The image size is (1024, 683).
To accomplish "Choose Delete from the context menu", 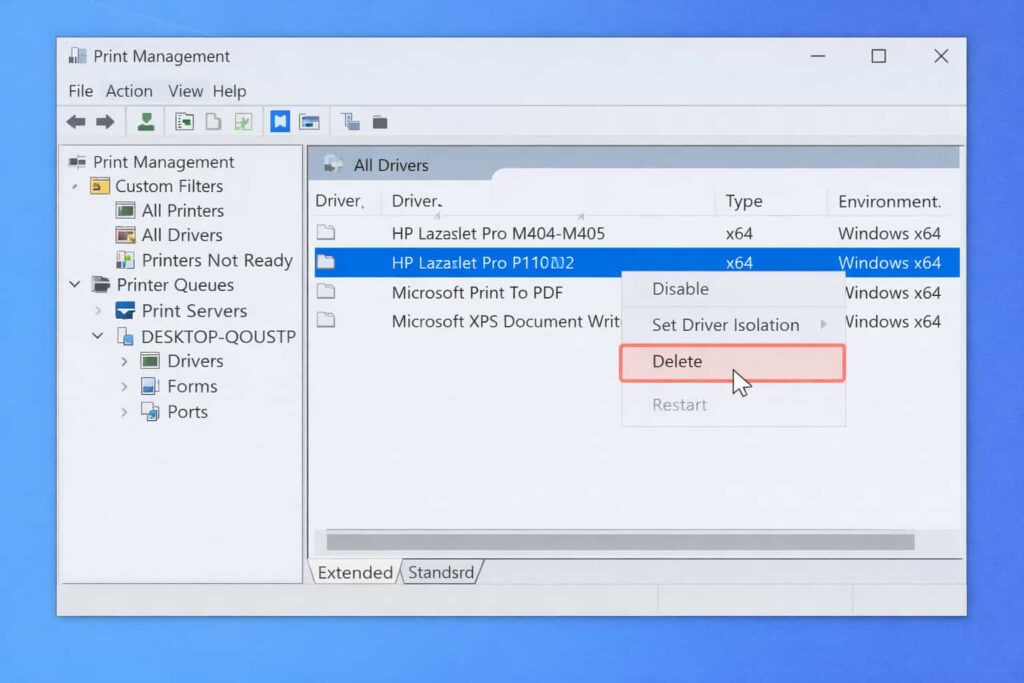I will point(677,362).
